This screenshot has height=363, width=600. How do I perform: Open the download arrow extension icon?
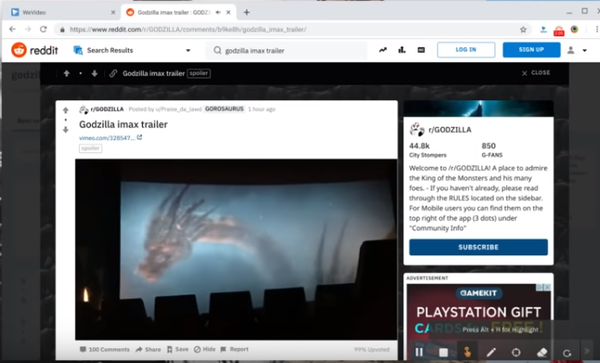[x=543, y=29]
